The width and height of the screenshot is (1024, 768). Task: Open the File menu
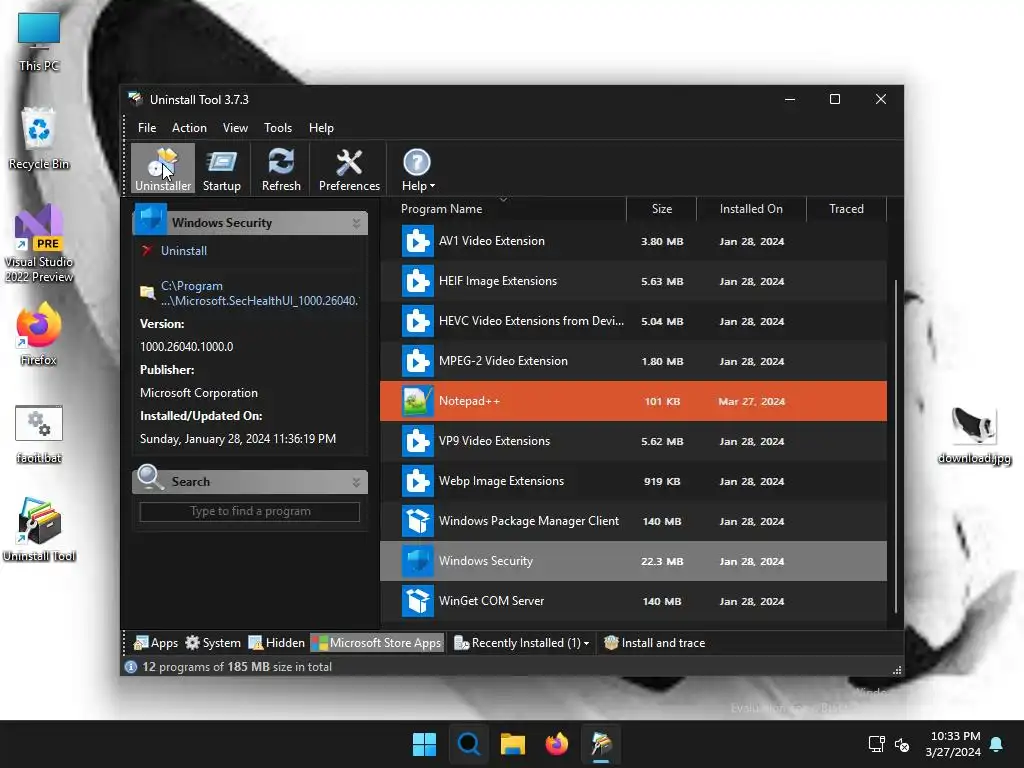point(147,128)
